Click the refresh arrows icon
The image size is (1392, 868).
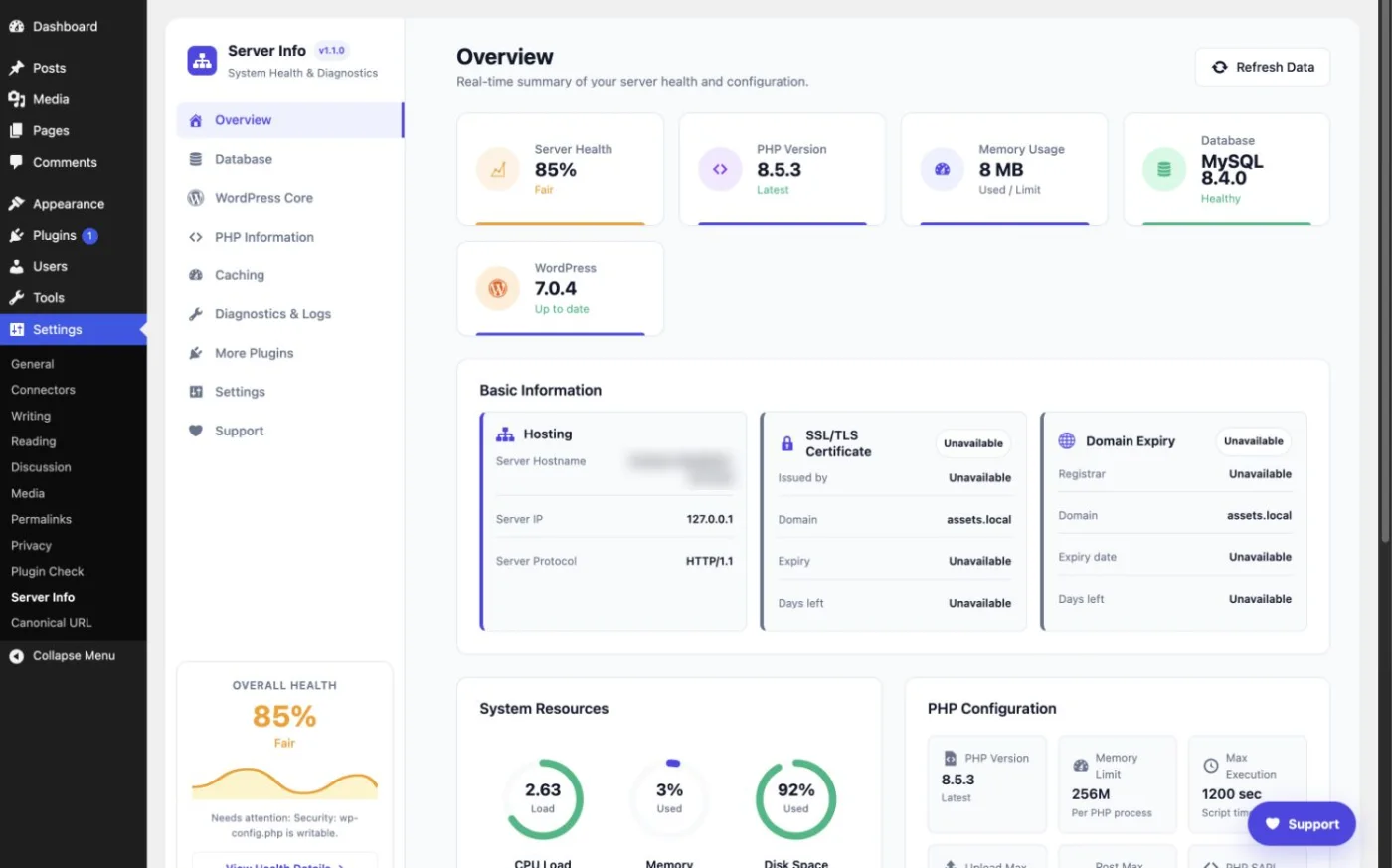pyautogui.click(x=1219, y=67)
